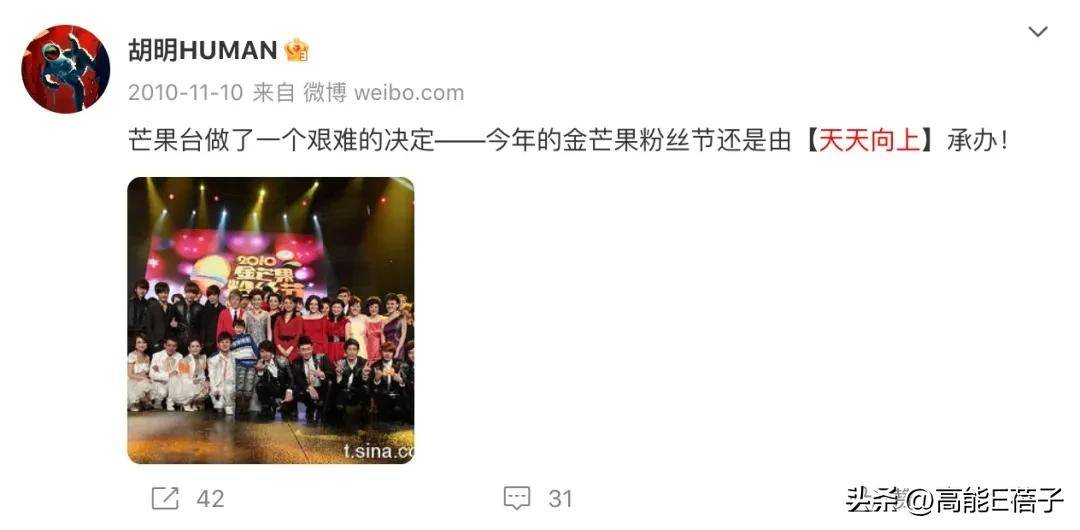This screenshot has width=1080, height=530.
Task: Click the comment count 31
Action: (x=561, y=498)
